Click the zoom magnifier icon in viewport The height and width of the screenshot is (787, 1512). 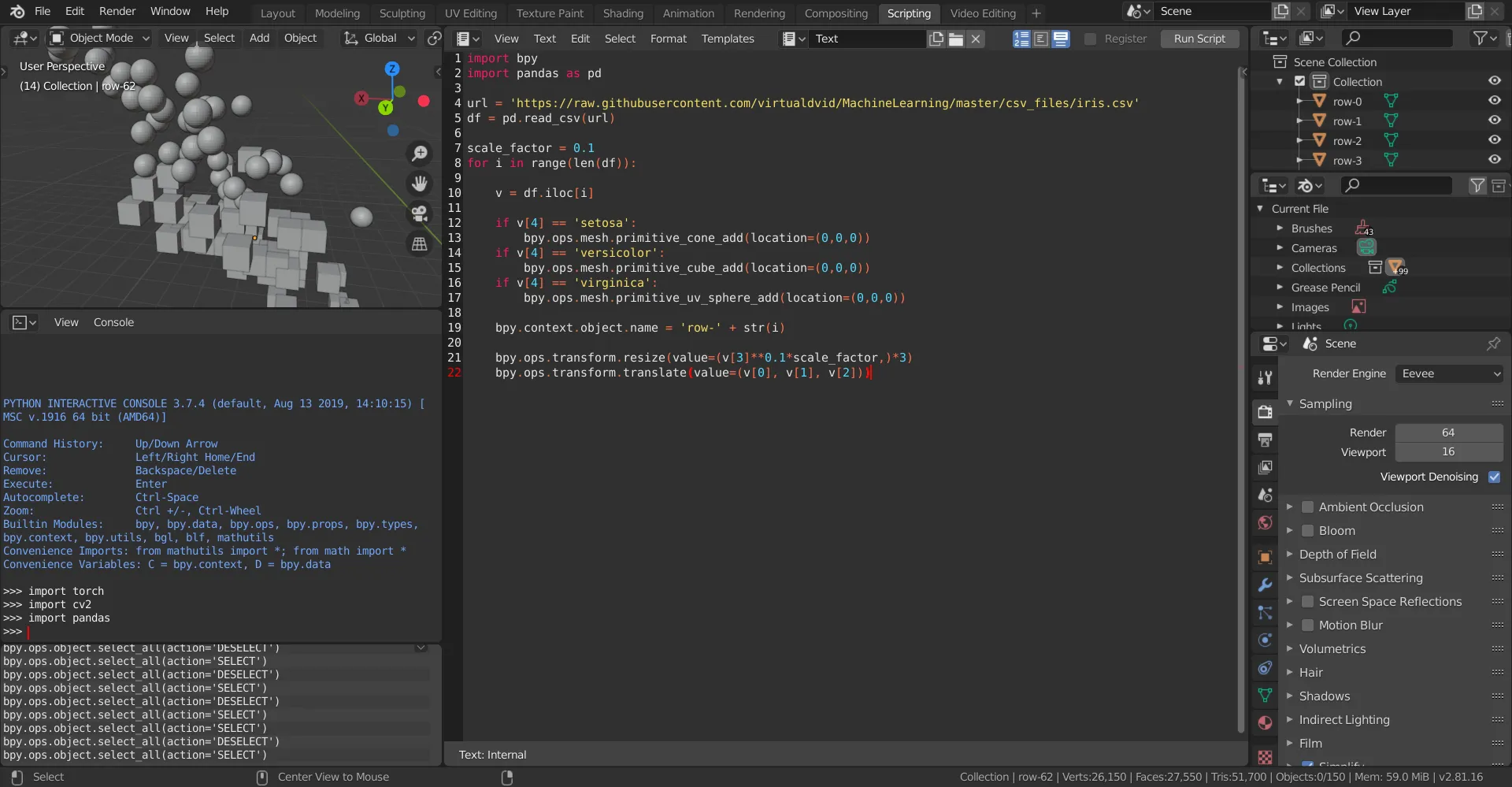[420, 154]
